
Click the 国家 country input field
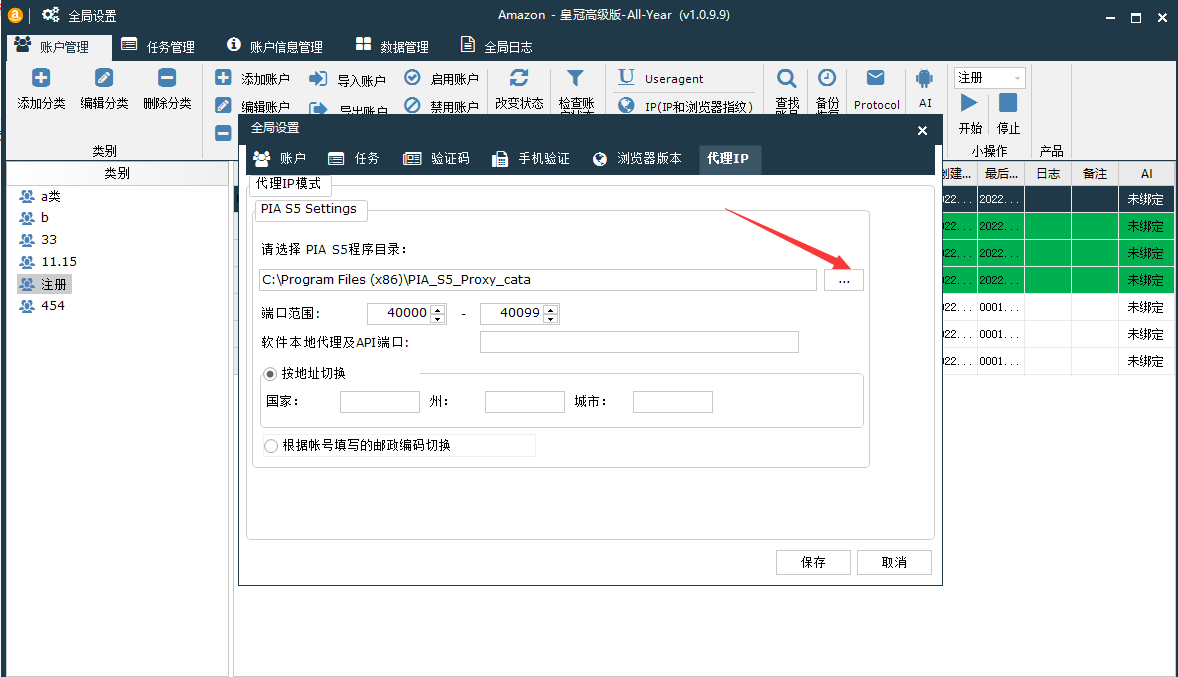(x=380, y=402)
